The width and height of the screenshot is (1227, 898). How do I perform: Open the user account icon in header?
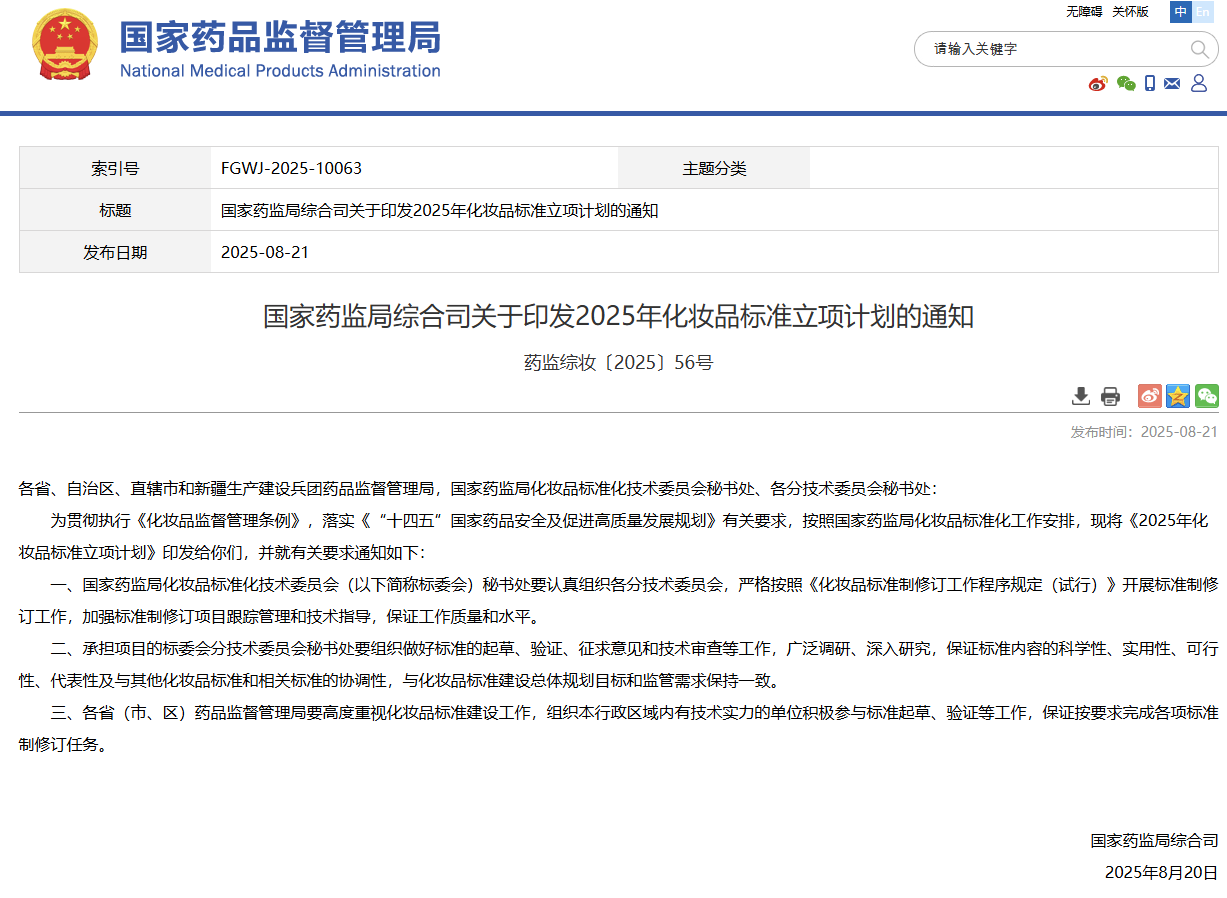click(1199, 83)
